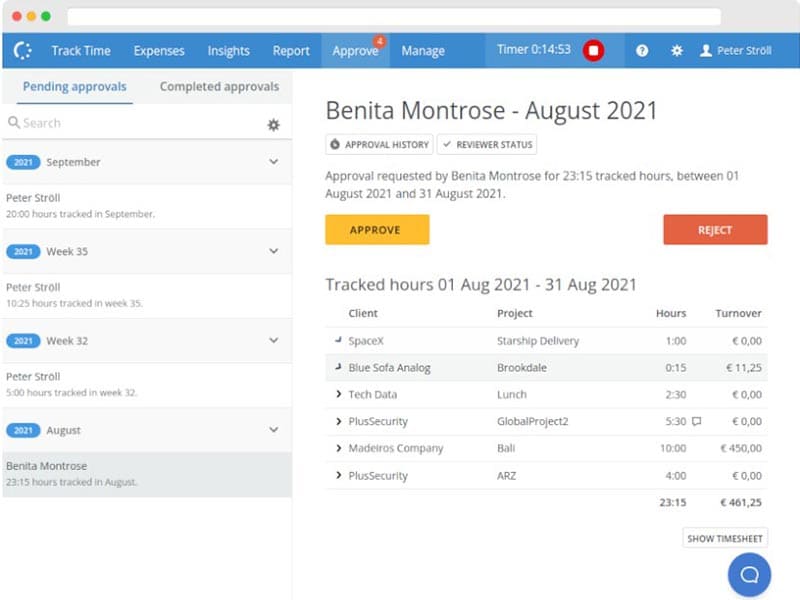This screenshot has width=800, height=600.
Task: Open the settings gear in top bar
Action: point(676,51)
